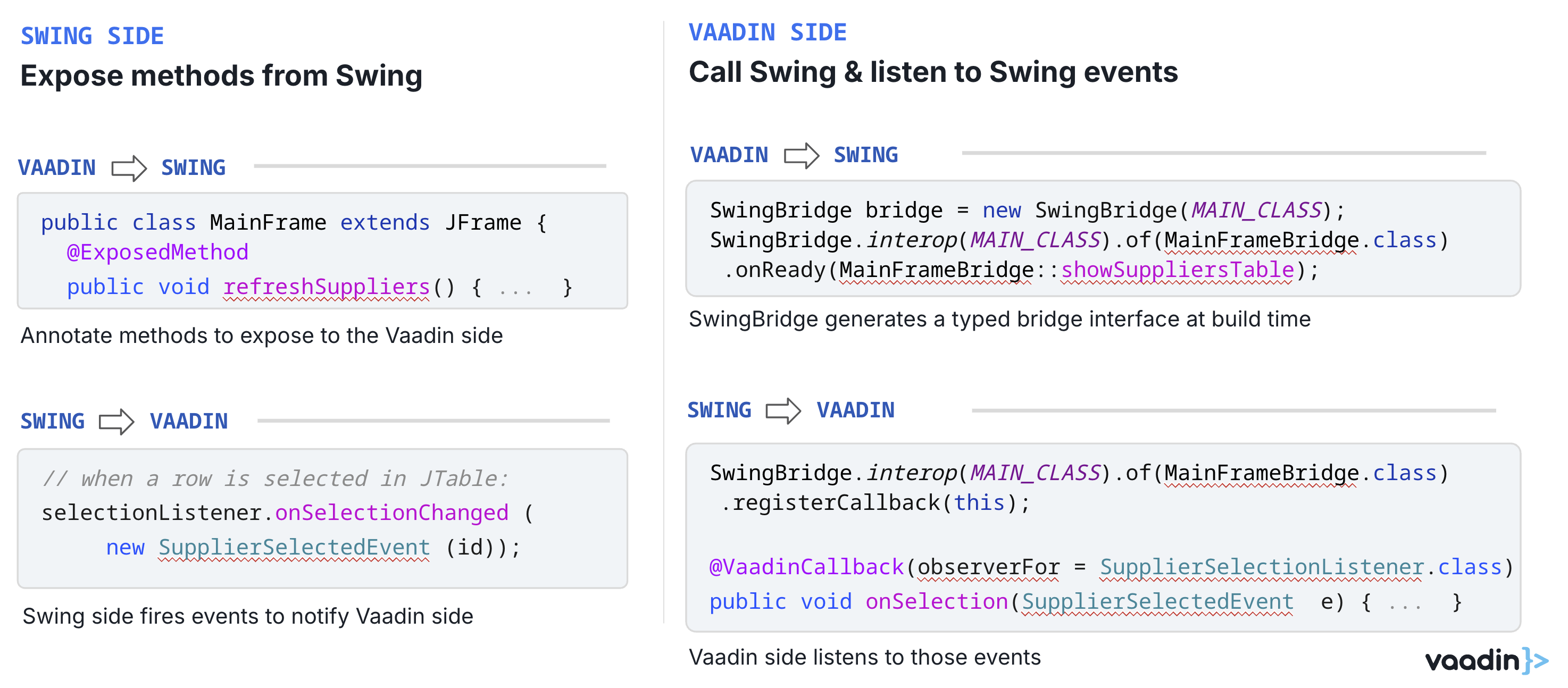Viewport: 1568px width, 688px height.
Task: Click the "extends" keyword
Action: point(385,223)
